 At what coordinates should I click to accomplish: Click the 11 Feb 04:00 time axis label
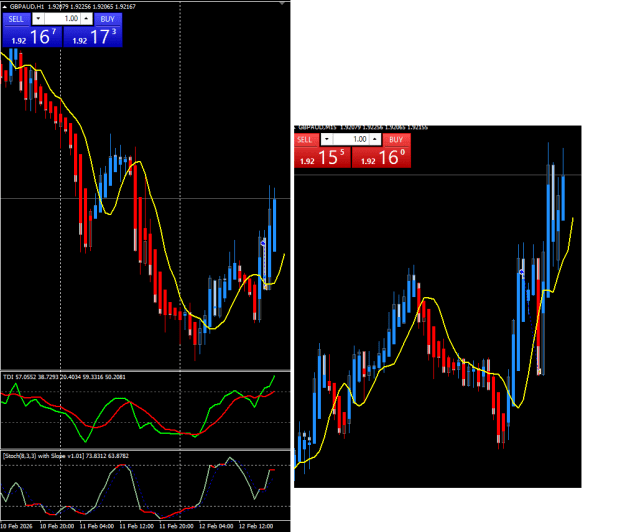coord(97,526)
